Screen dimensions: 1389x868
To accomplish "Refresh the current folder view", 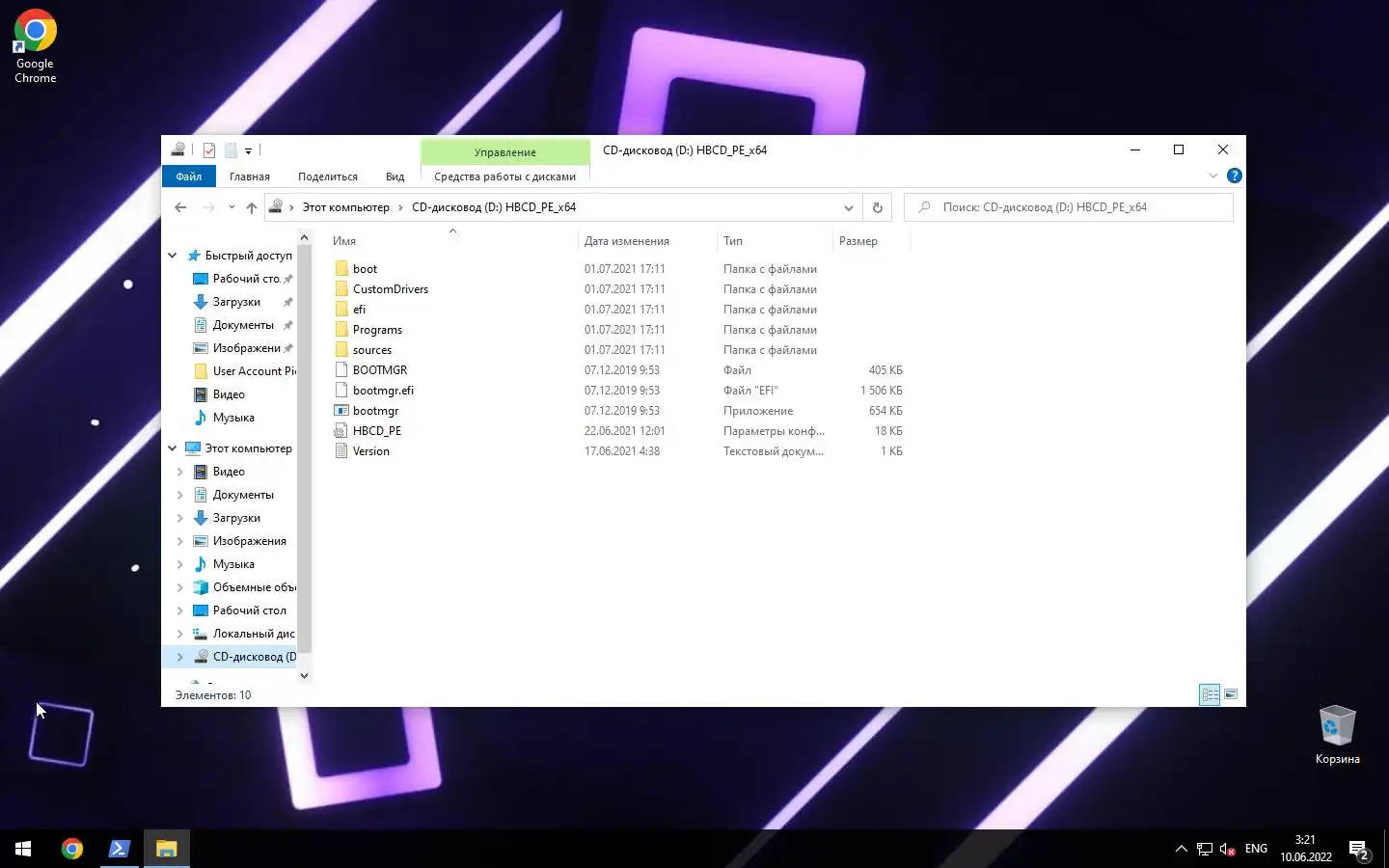I will pyautogui.click(x=878, y=207).
